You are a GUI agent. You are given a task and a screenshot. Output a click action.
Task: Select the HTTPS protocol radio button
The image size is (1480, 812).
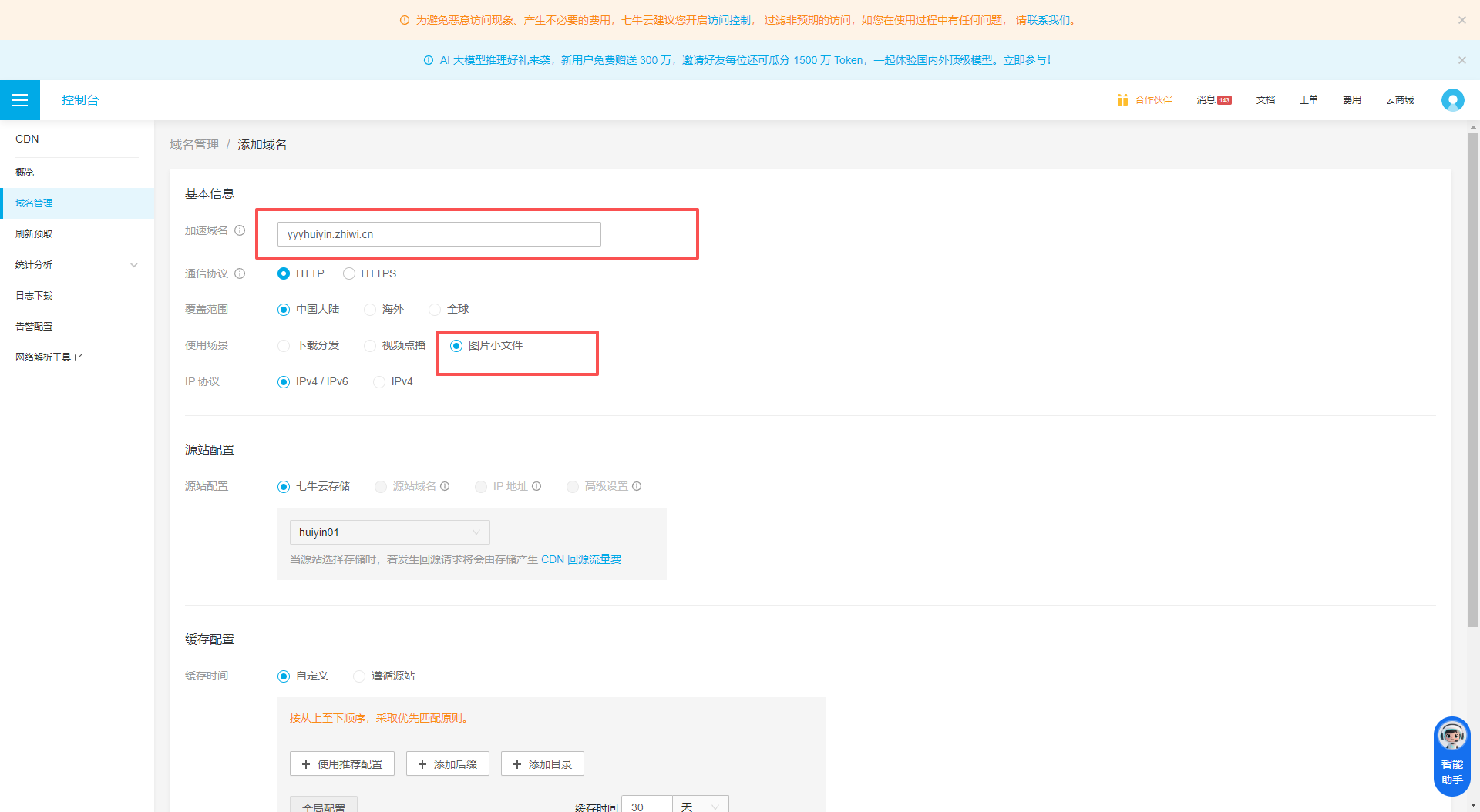349,273
